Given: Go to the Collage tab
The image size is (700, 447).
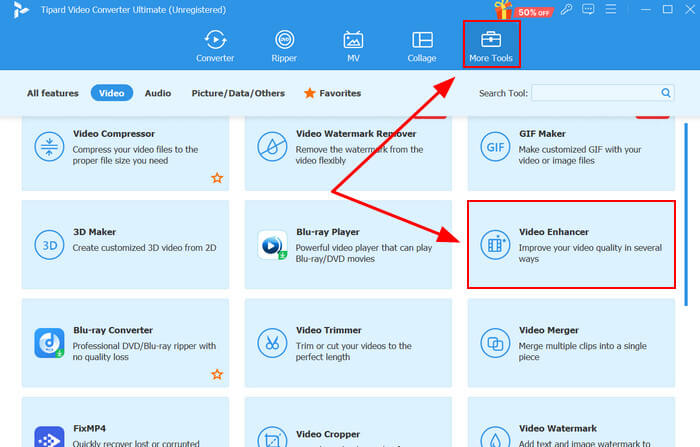Looking at the screenshot, I should pyautogui.click(x=422, y=46).
